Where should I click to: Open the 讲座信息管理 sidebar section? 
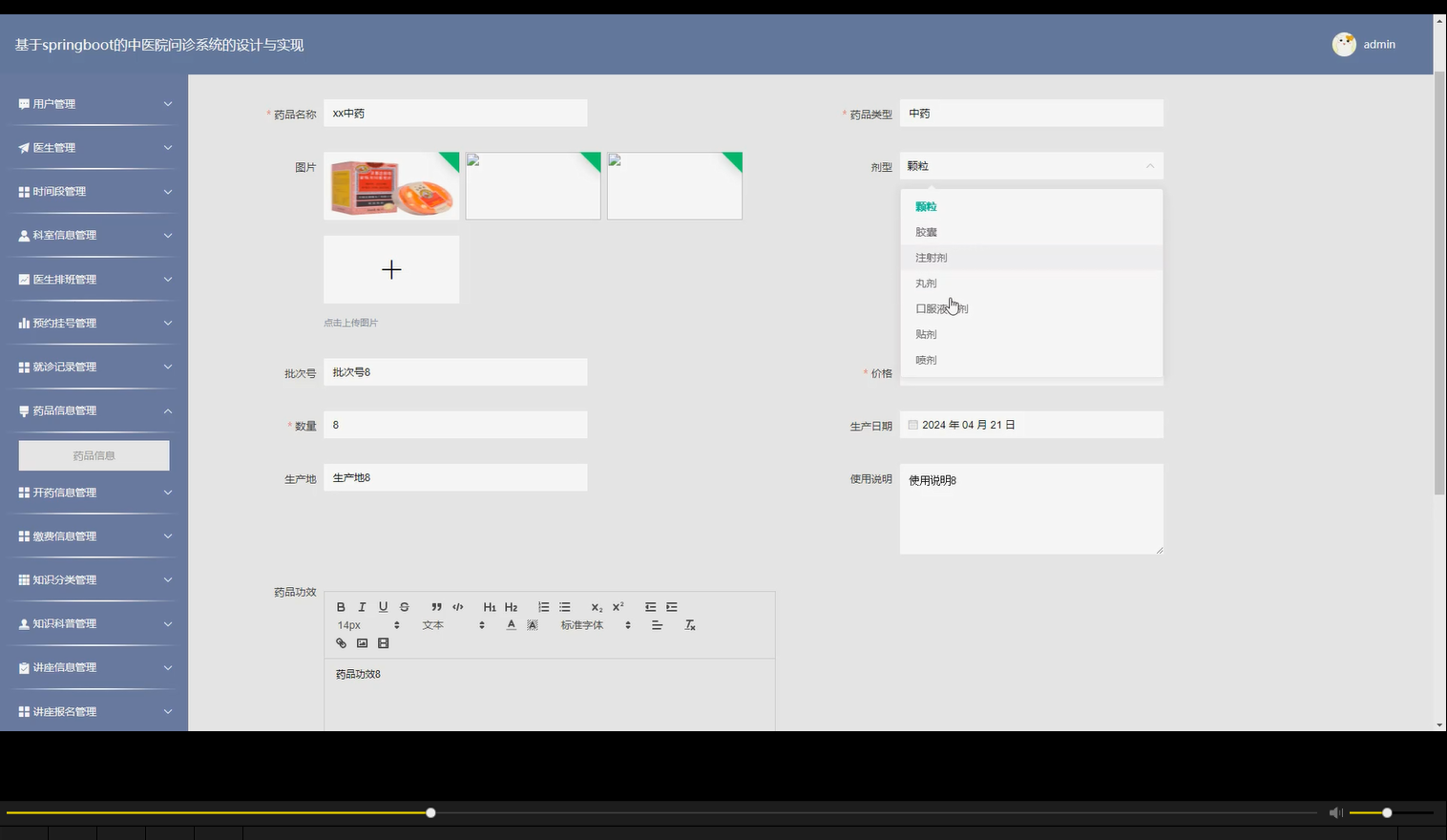94,668
